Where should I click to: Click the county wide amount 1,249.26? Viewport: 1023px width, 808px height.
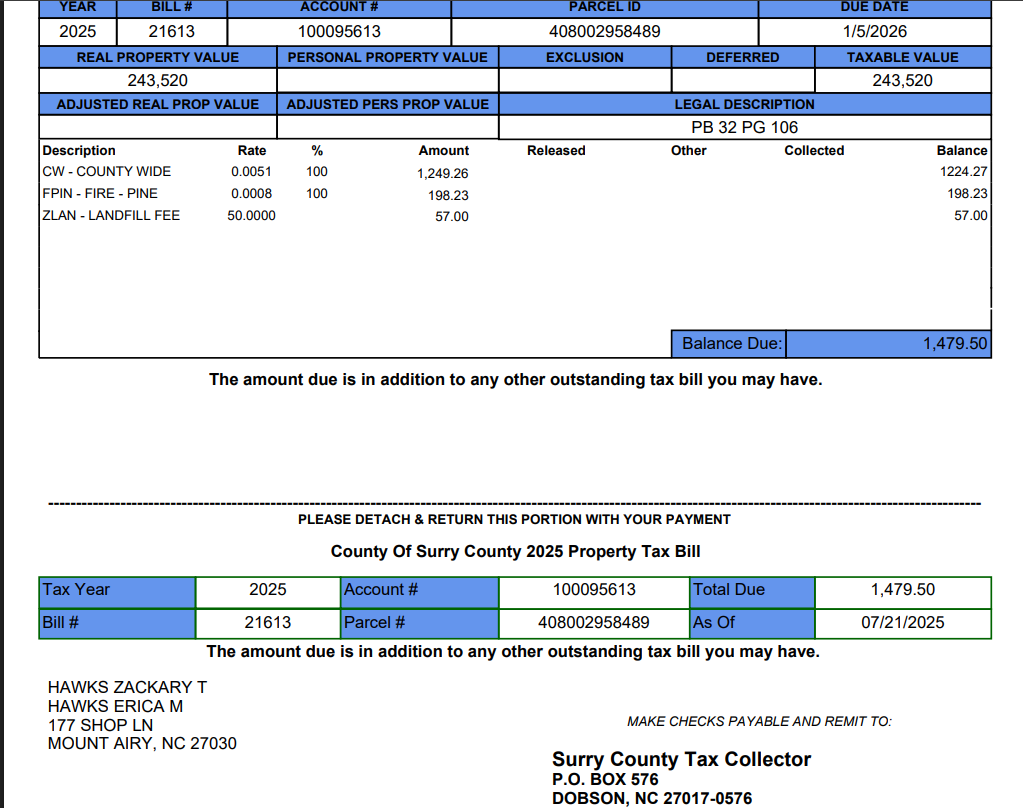coord(442,173)
